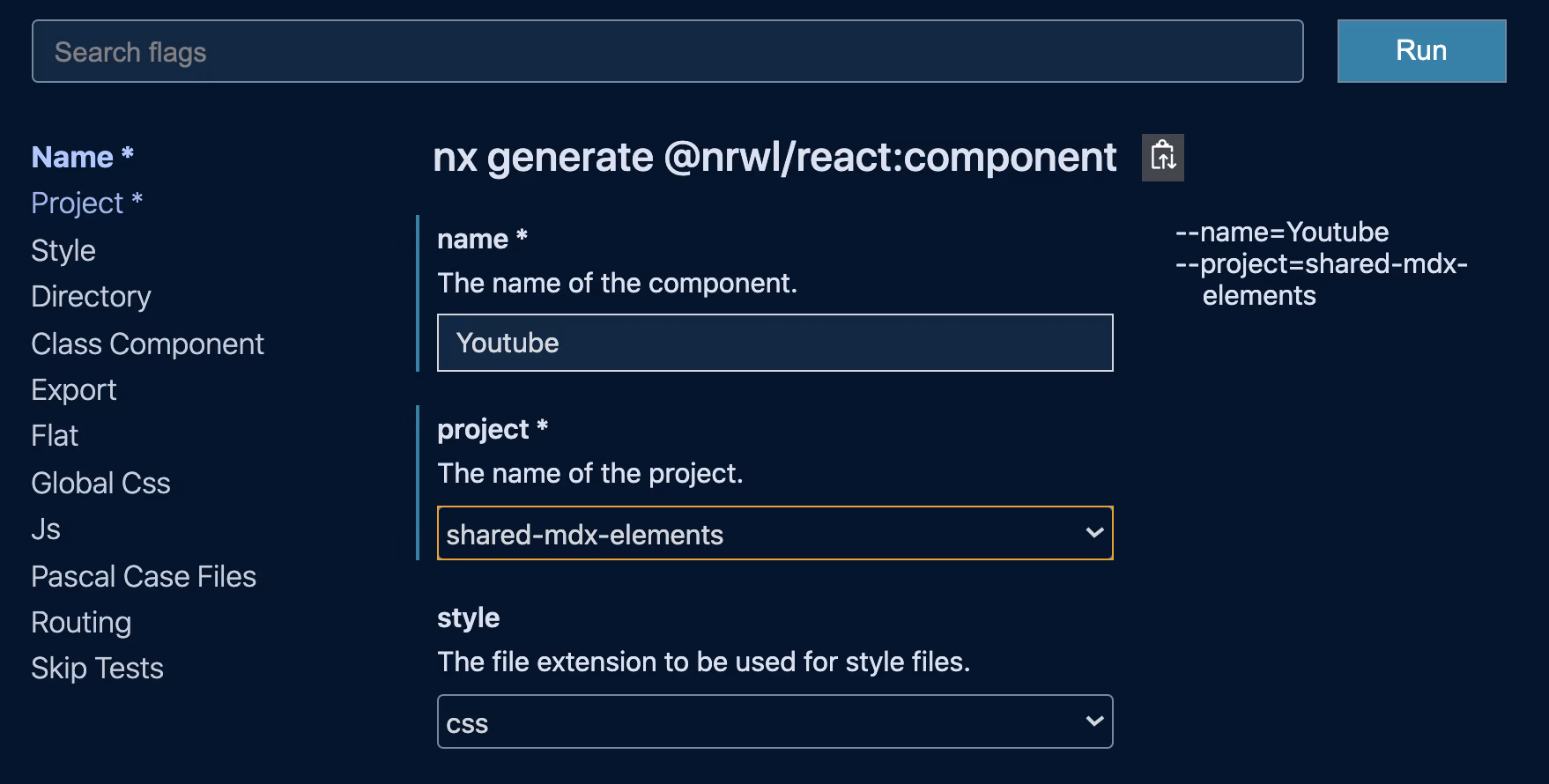Image resolution: width=1549 pixels, height=784 pixels.
Task: Select Skip Tests in the sidebar
Action: [97, 669]
